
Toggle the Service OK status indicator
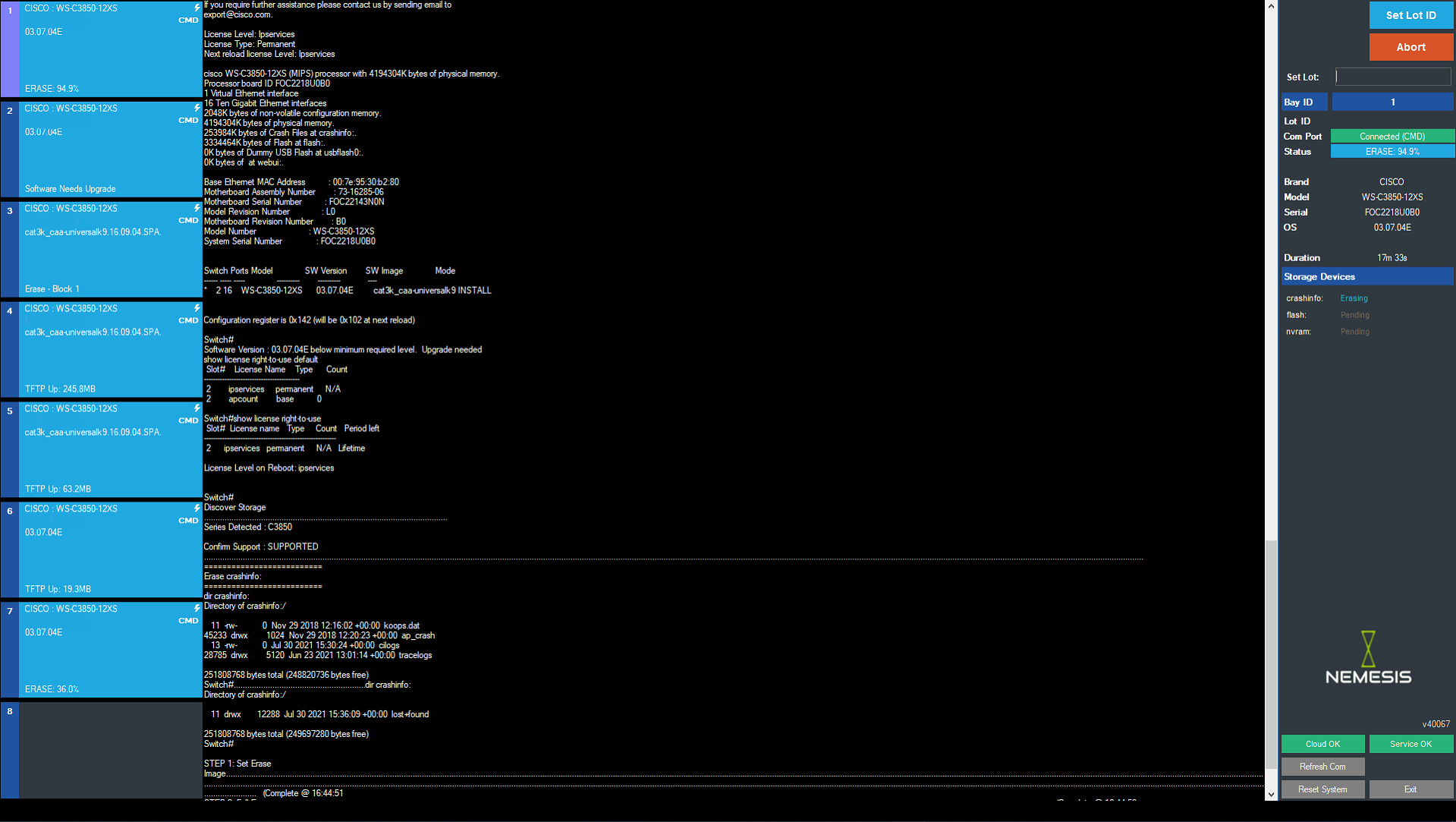[1410, 744]
